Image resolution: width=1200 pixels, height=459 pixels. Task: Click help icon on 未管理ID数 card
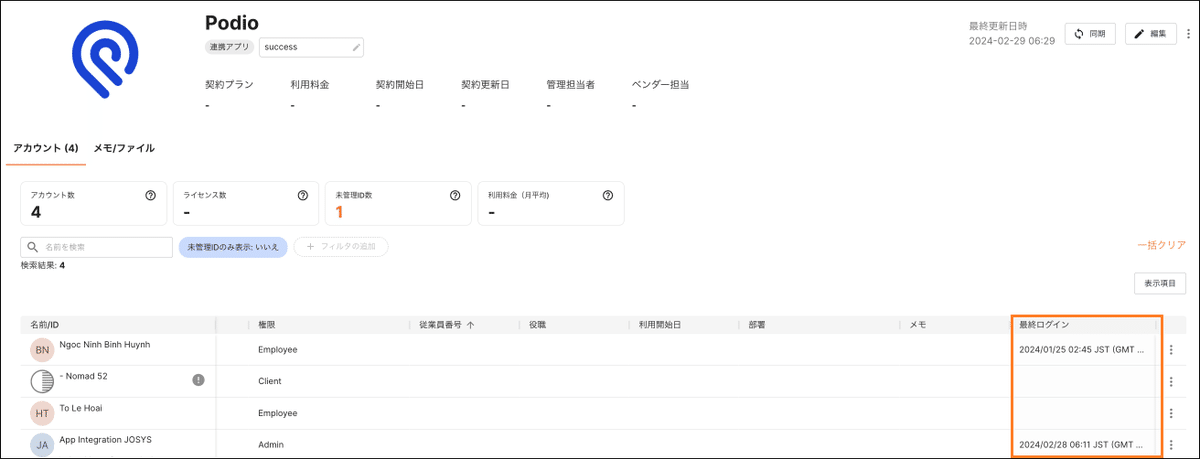(x=455, y=195)
